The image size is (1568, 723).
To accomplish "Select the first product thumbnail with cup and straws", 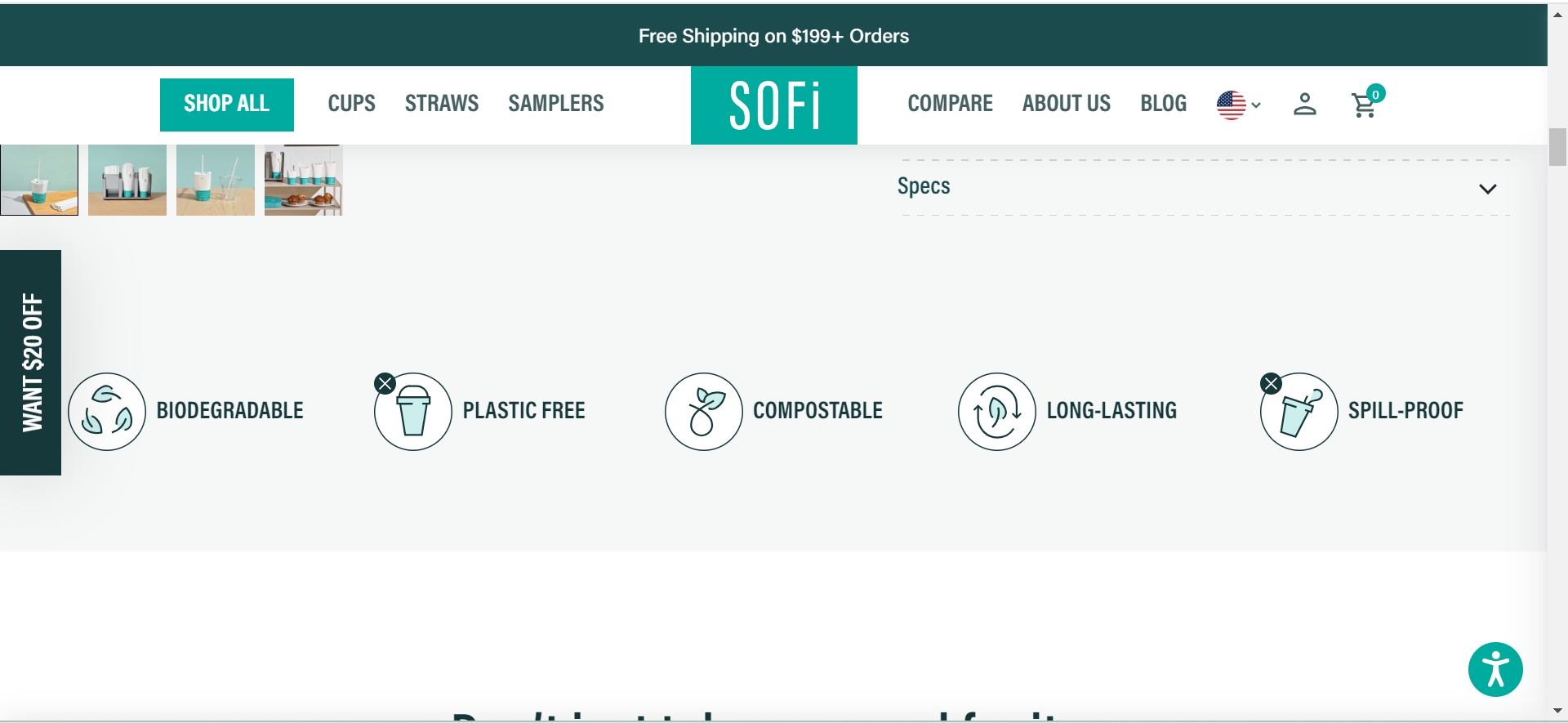I will tap(39, 180).
